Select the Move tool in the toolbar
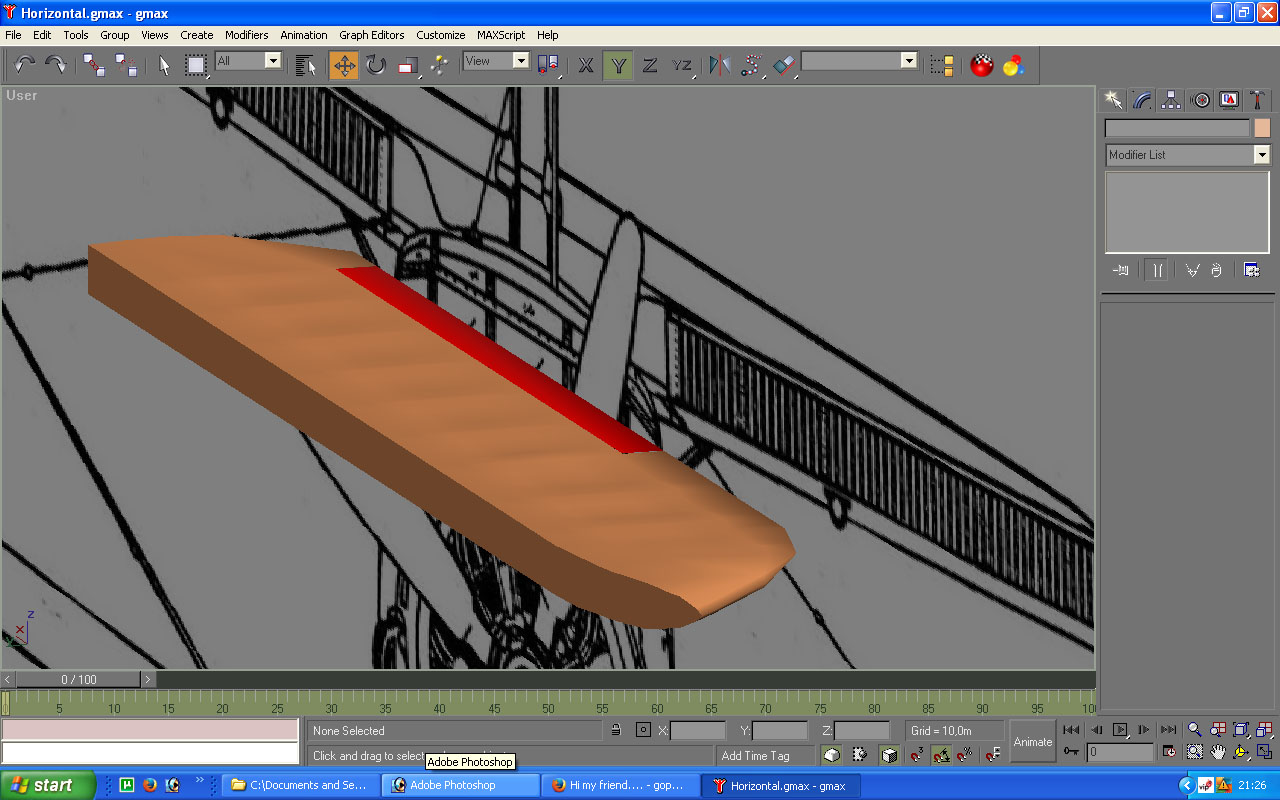 [x=344, y=66]
